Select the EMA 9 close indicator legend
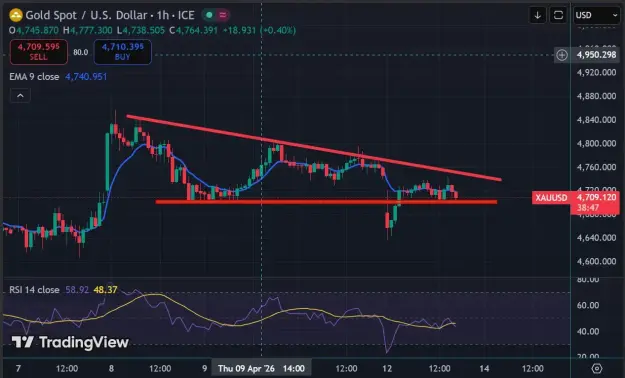Image resolution: width=625 pixels, height=378 pixels. 34,77
